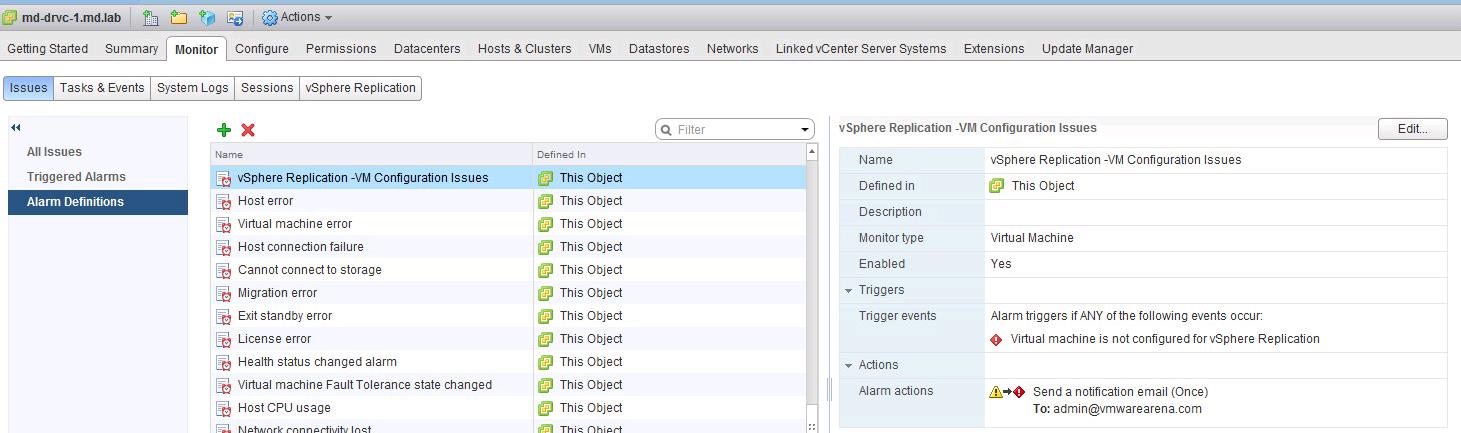Open the Configure tab
Viewport: 1461px width, 433px height.
(x=262, y=49)
